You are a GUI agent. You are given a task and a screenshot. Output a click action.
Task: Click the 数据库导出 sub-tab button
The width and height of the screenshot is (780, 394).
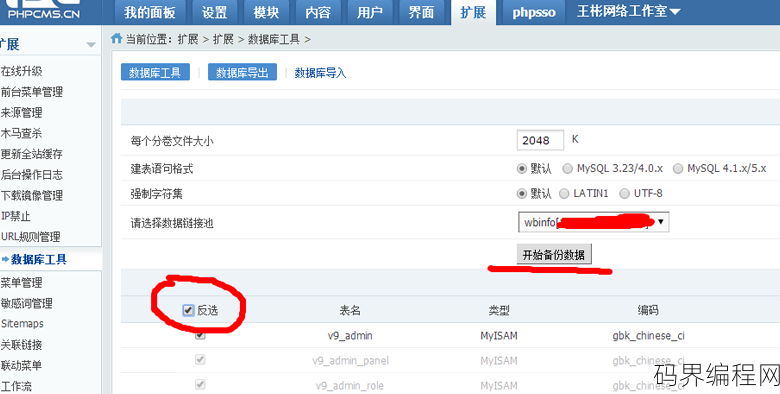(242, 73)
